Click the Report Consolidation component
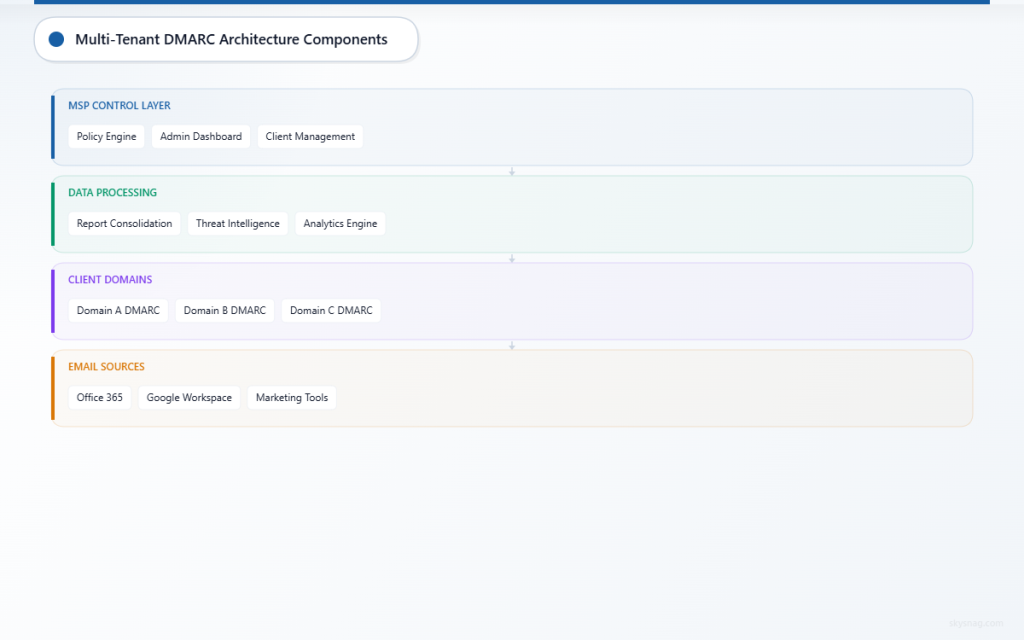1024x640 pixels. pos(123,223)
